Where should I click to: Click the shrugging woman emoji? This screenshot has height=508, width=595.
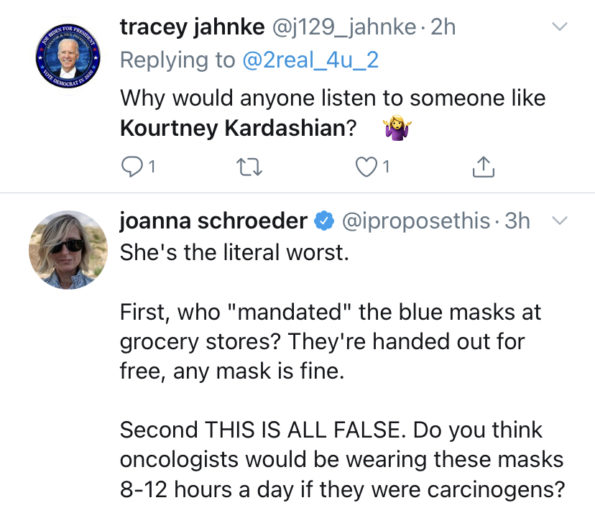tap(397, 128)
